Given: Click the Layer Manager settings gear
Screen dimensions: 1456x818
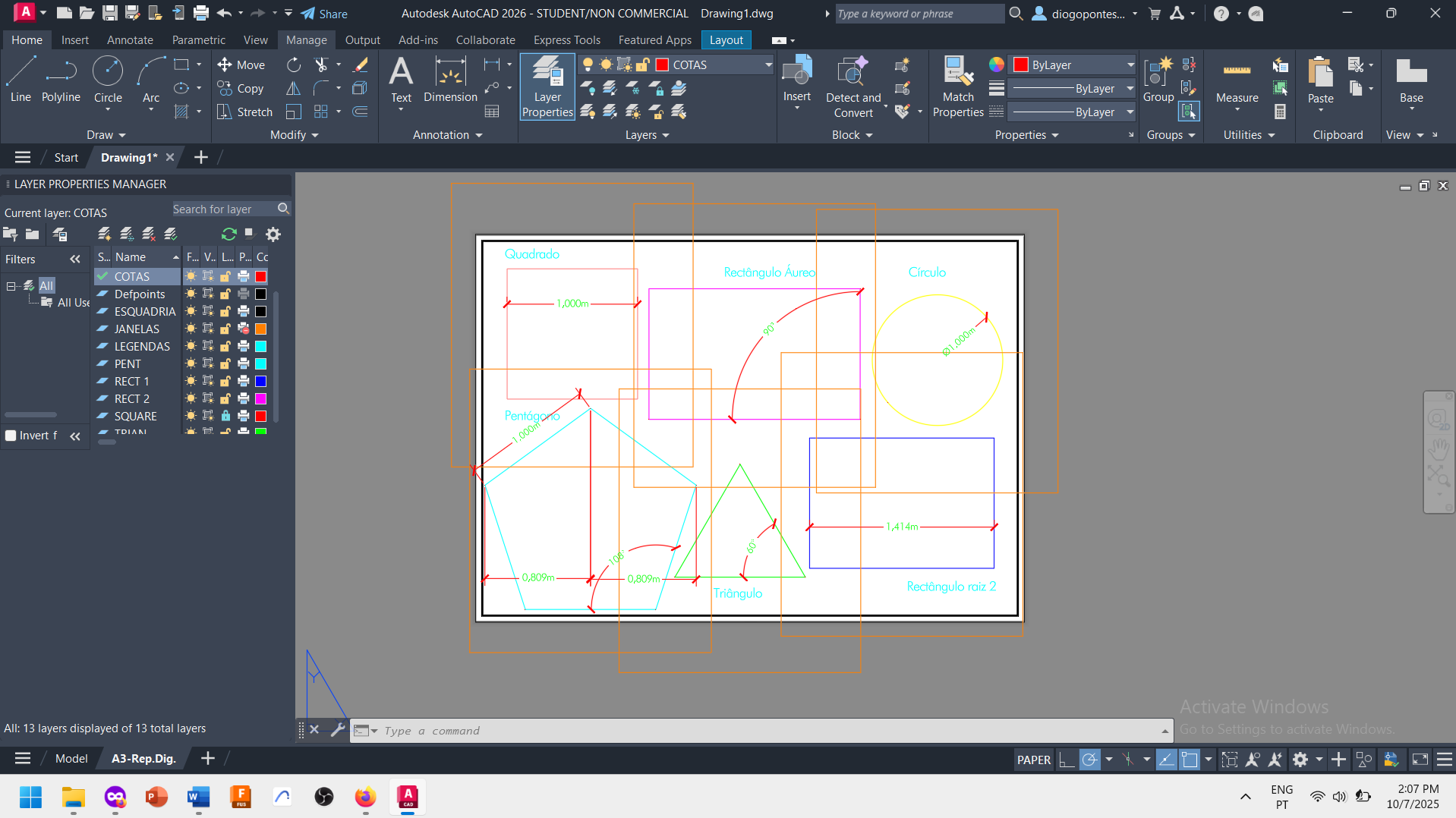Looking at the screenshot, I should (273, 234).
